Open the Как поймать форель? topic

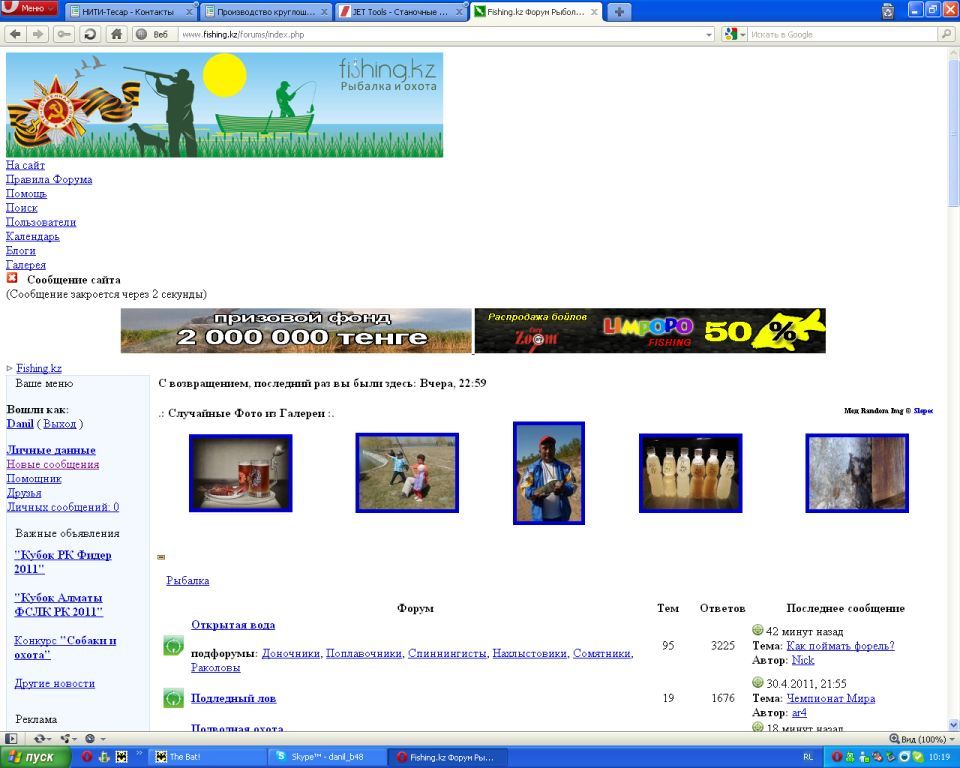[840, 646]
